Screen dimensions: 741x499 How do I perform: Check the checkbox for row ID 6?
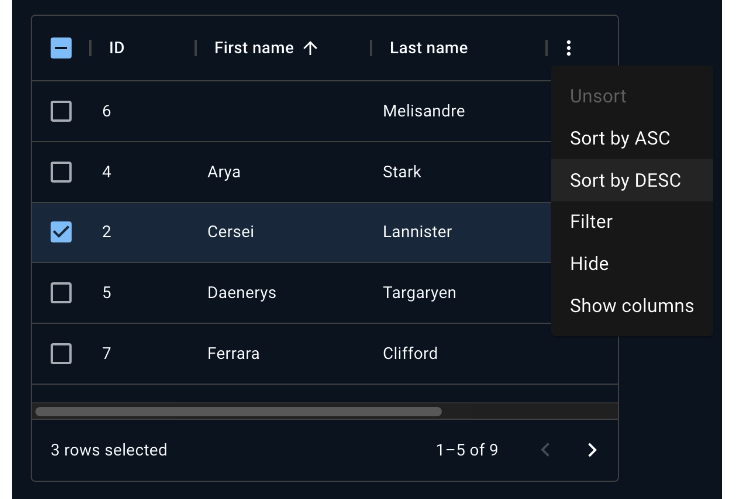(61, 111)
